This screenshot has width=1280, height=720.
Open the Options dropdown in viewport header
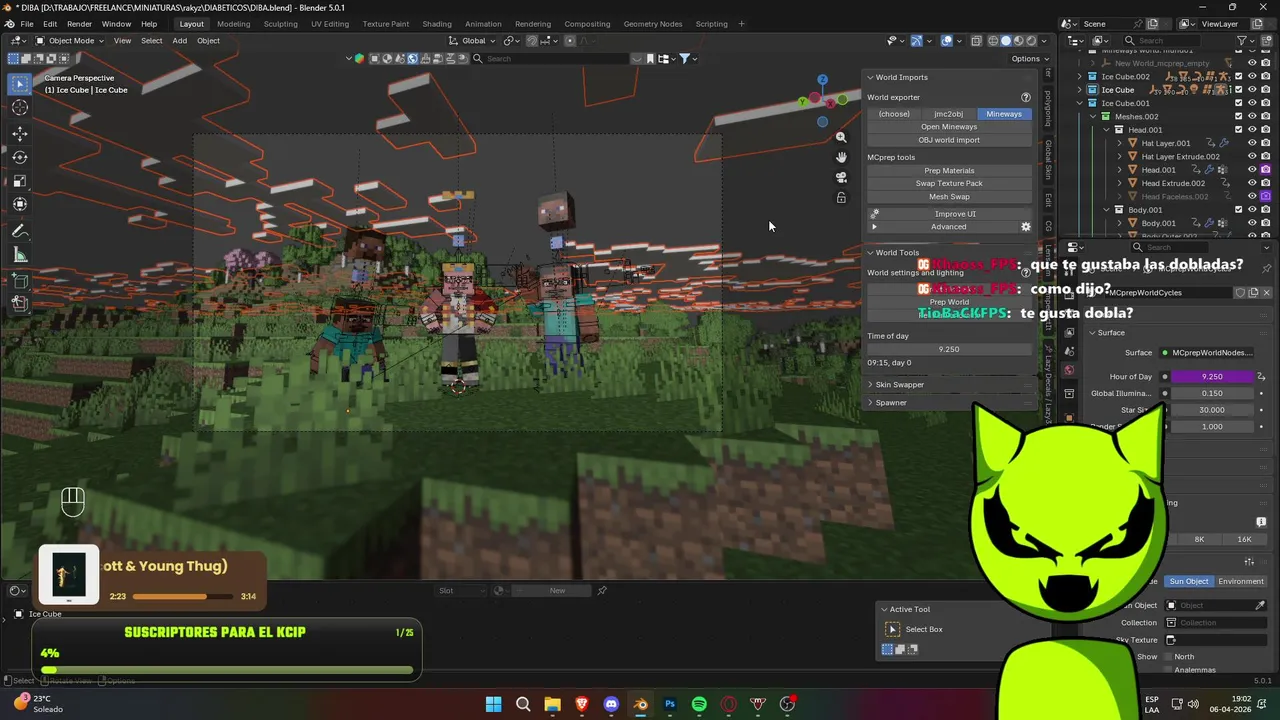(1029, 58)
